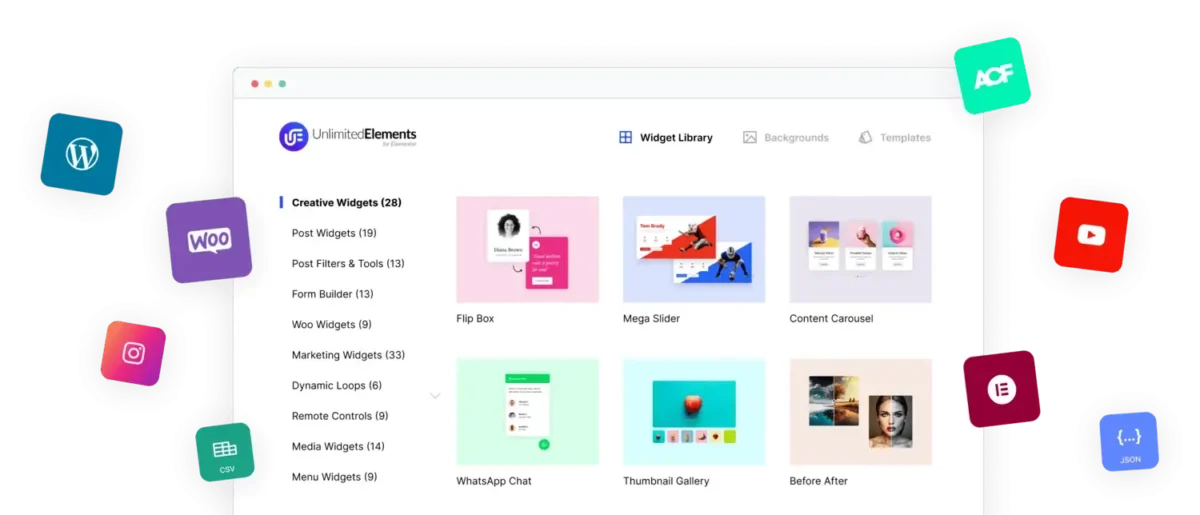
Task: Click the WordPress logo tile
Action: (81, 154)
